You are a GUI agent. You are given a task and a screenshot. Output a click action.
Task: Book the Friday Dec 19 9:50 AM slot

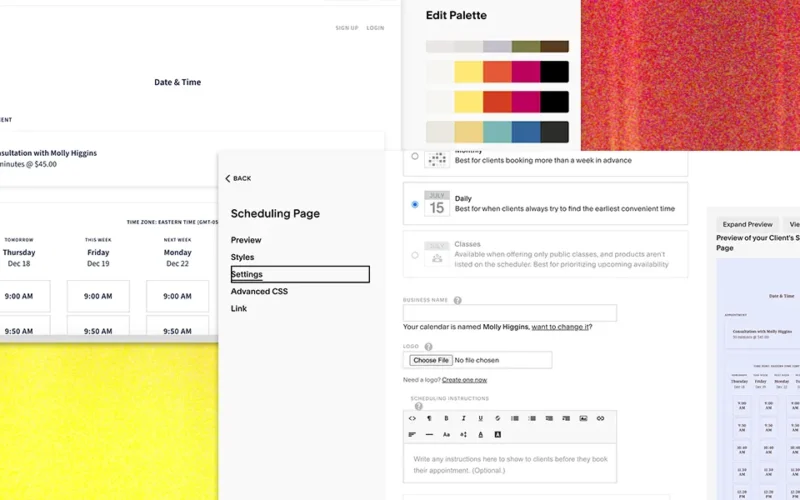[98, 326]
